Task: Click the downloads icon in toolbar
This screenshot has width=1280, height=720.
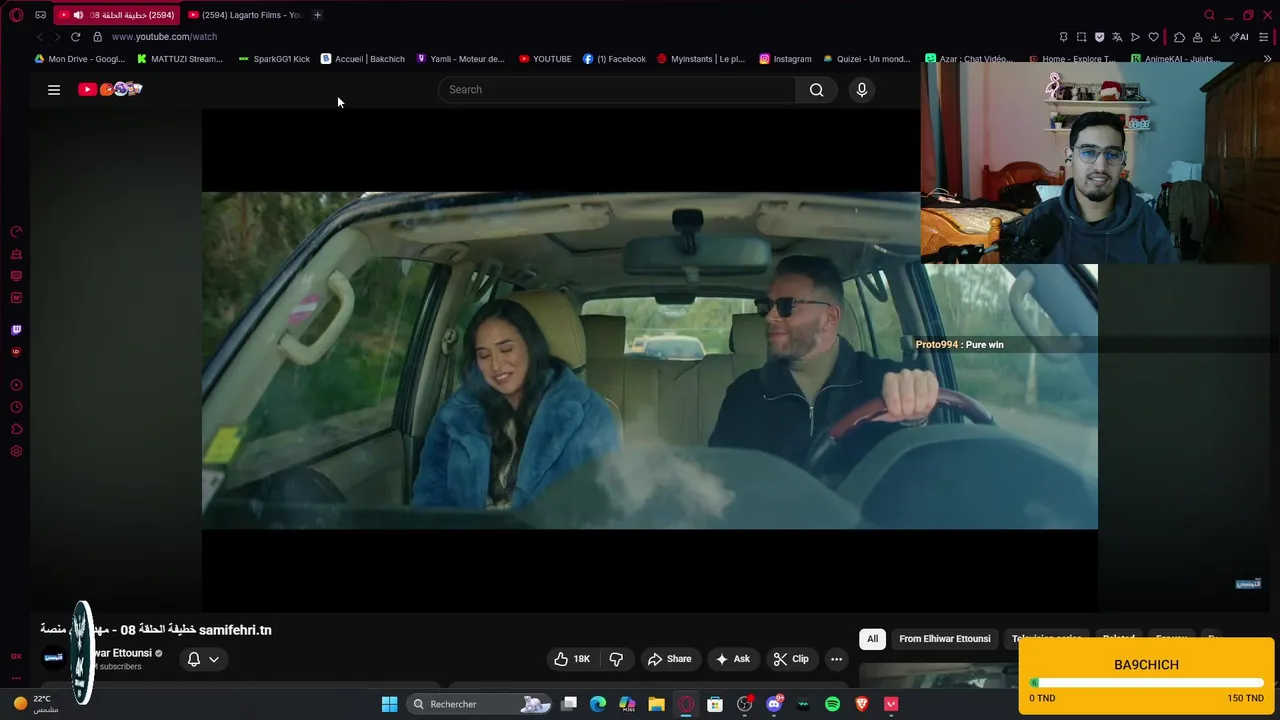Action: click(1215, 37)
